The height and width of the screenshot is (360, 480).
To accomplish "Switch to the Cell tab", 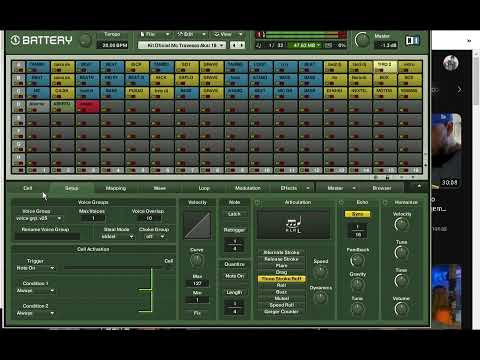I will pos(28,188).
